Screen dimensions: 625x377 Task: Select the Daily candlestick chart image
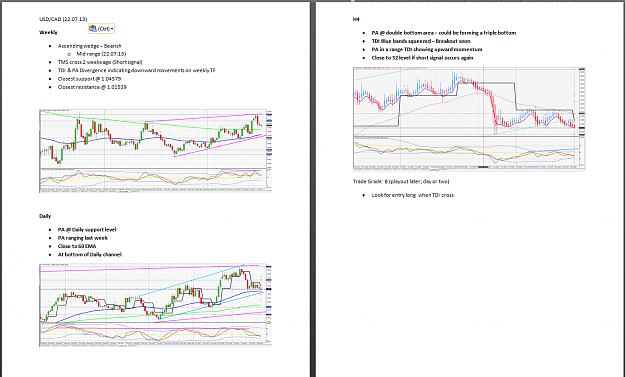tap(155, 305)
